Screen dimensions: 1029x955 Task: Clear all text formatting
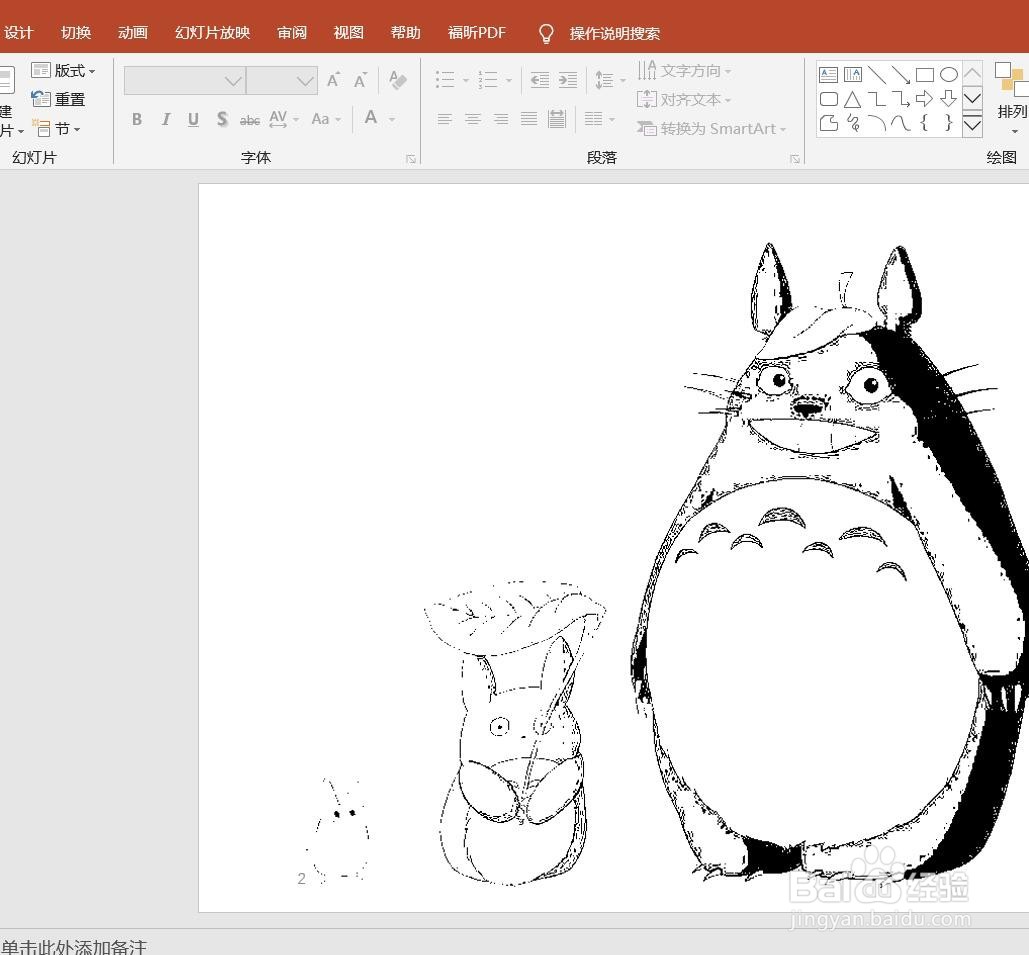click(397, 80)
